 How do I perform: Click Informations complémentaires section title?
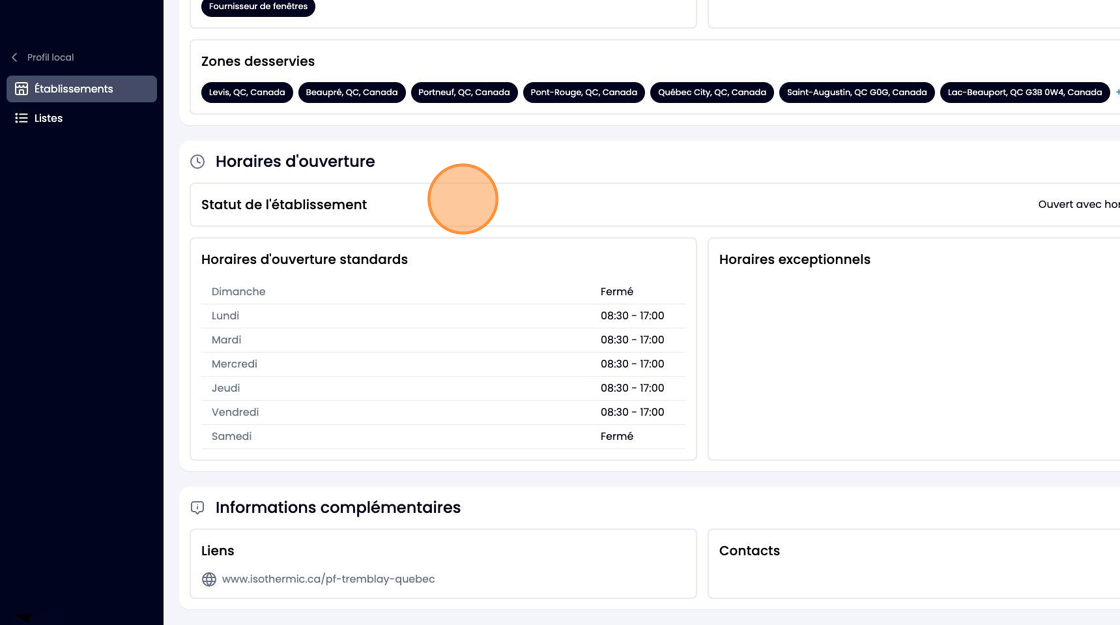[x=338, y=508]
